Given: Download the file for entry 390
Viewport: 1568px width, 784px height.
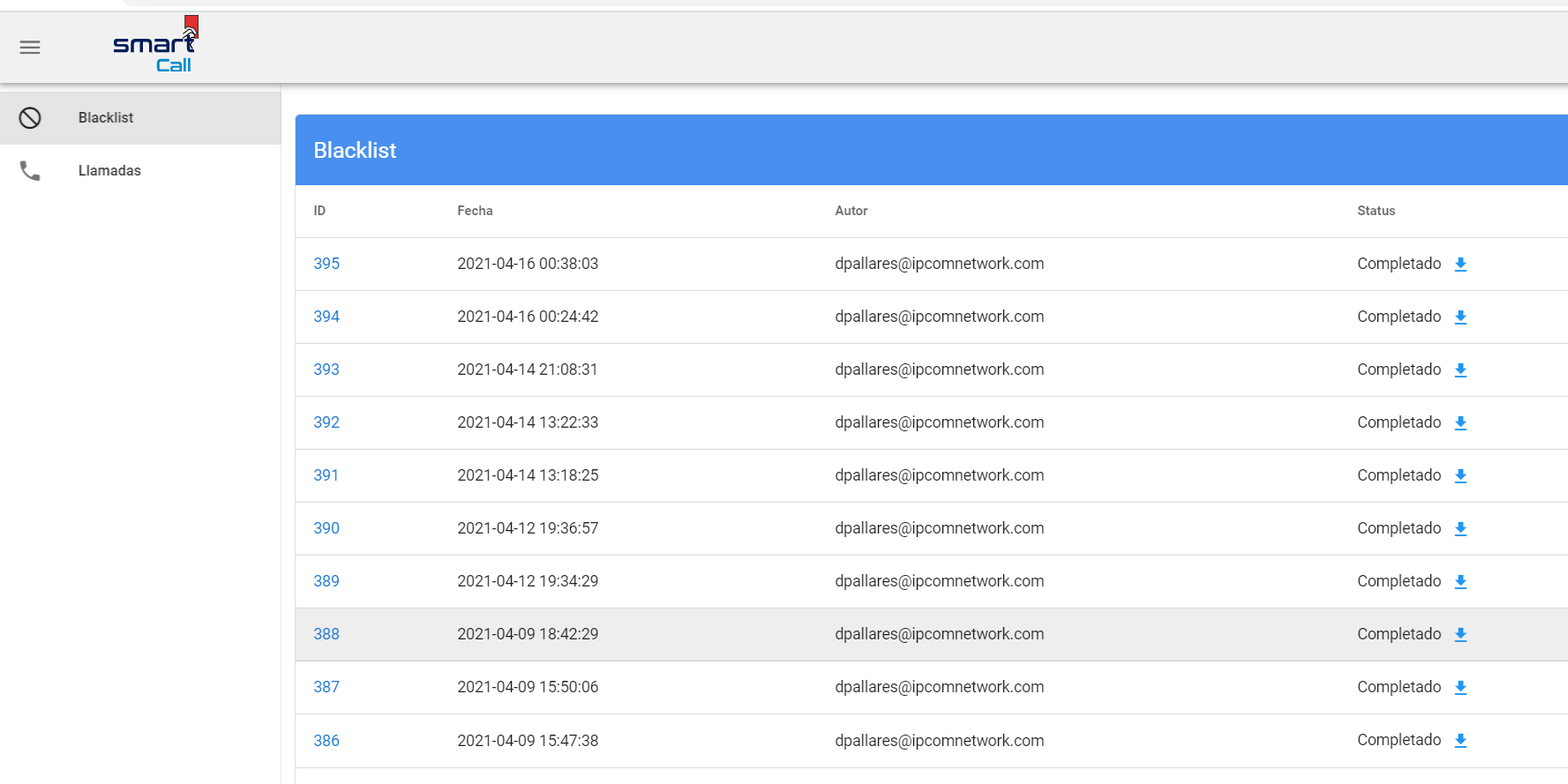Looking at the screenshot, I should point(1460,529).
